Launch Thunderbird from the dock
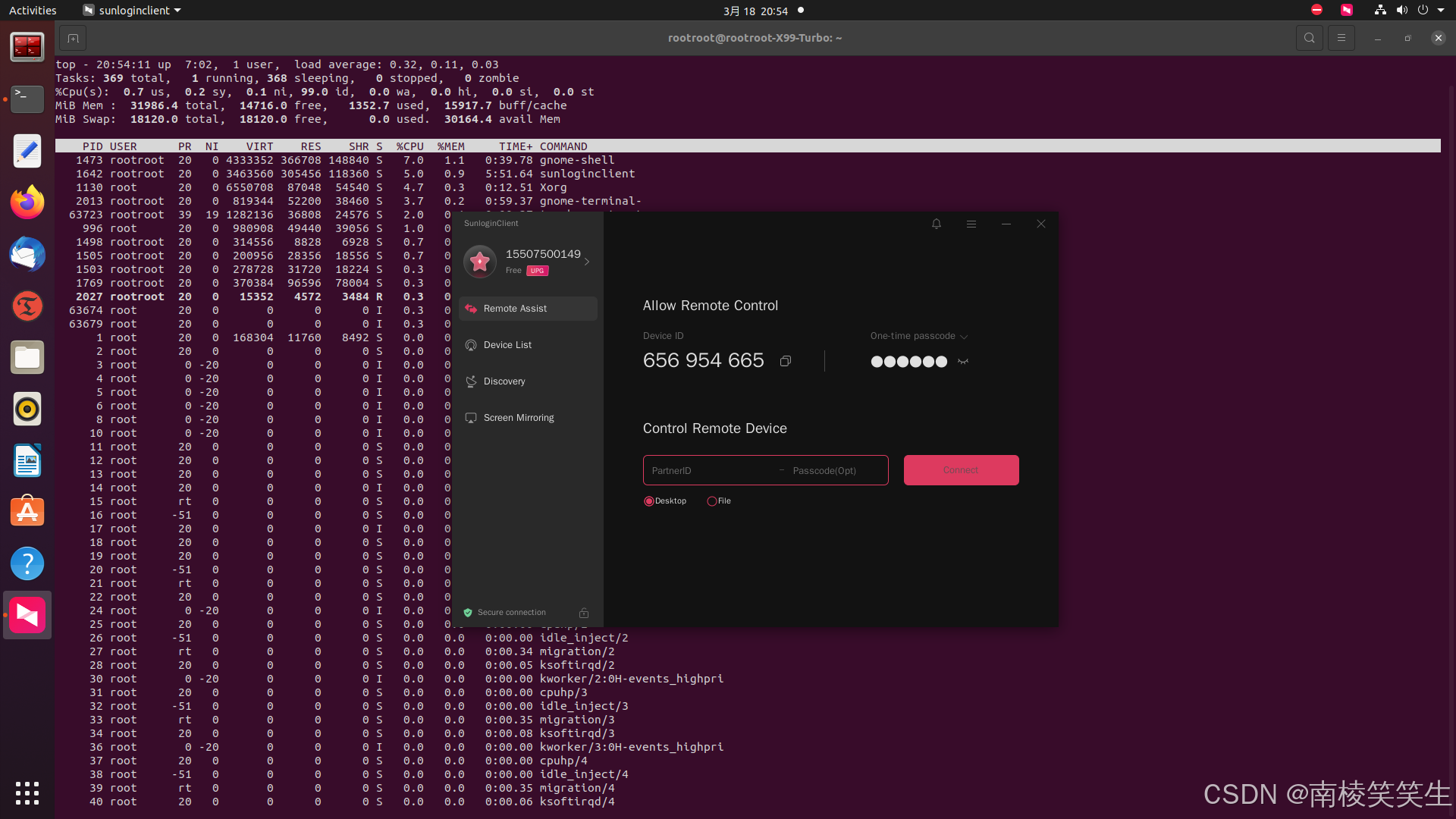 [x=27, y=254]
